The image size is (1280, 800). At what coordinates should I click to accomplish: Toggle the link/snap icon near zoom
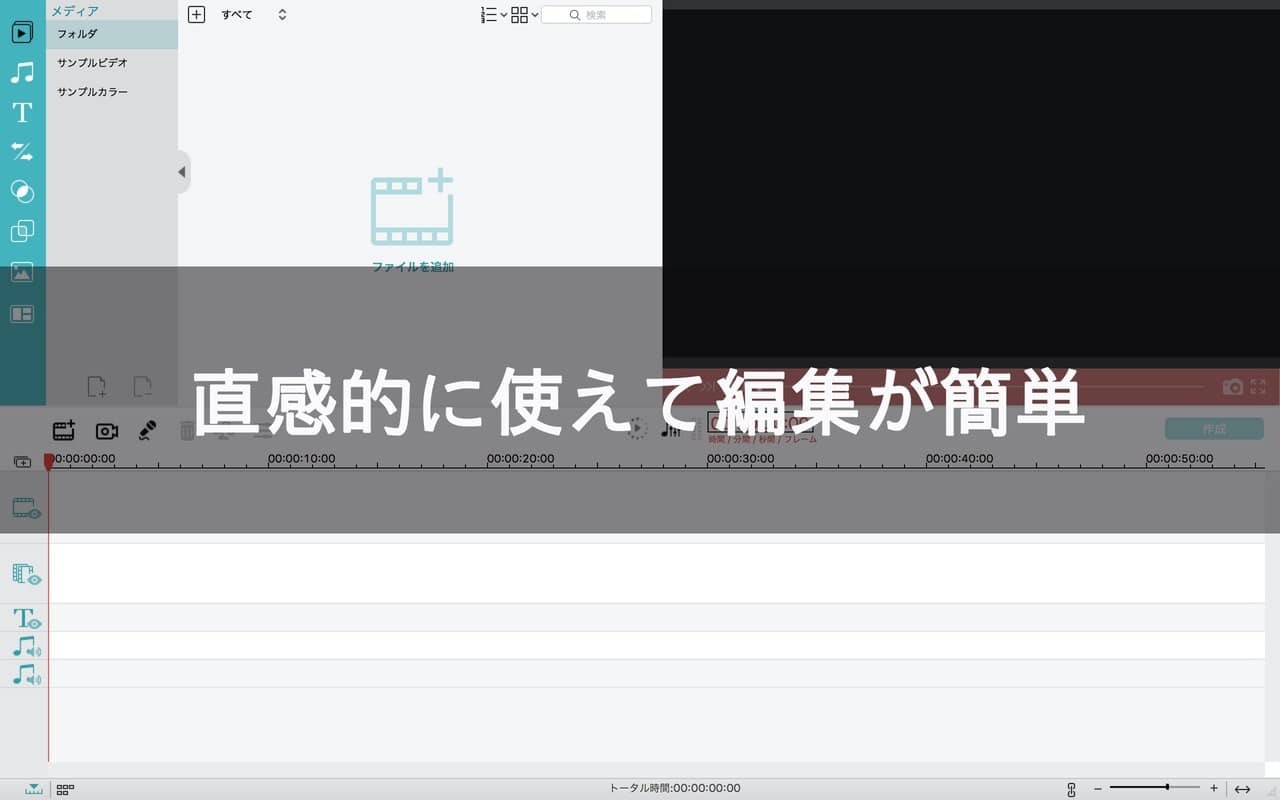1071,789
